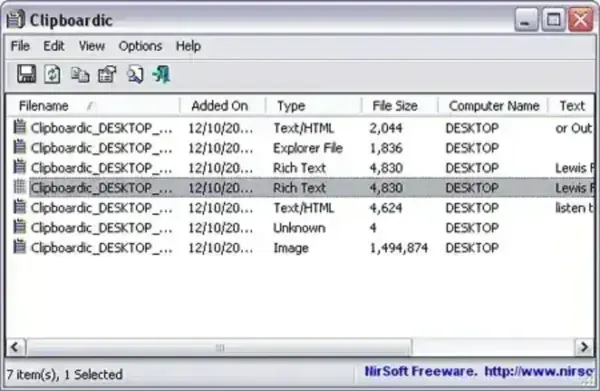The height and width of the screenshot is (391, 600).
Task: Open the Options menu
Action: point(140,46)
